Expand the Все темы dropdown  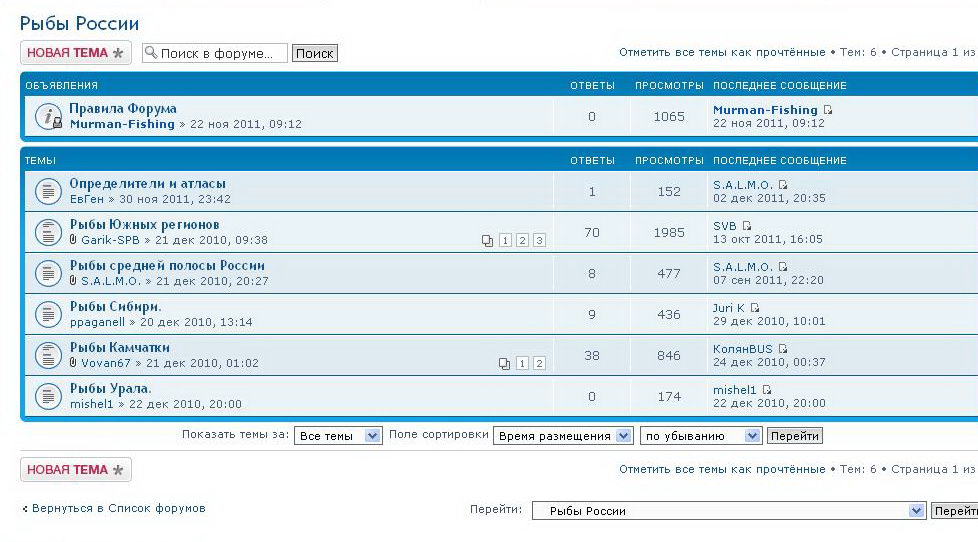tap(339, 436)
